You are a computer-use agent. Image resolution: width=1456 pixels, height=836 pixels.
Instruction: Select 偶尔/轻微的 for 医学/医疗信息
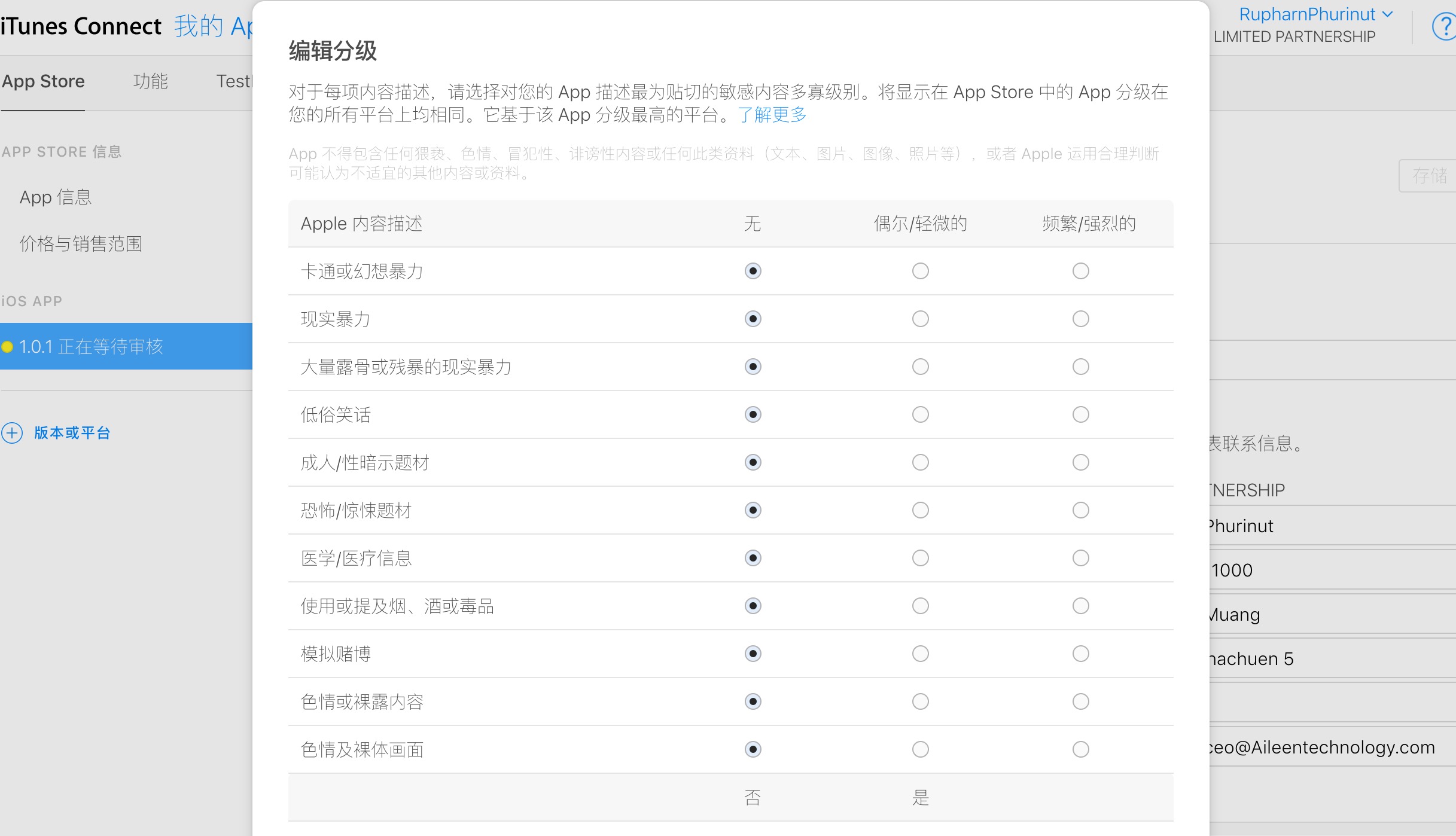click(920, 558)
